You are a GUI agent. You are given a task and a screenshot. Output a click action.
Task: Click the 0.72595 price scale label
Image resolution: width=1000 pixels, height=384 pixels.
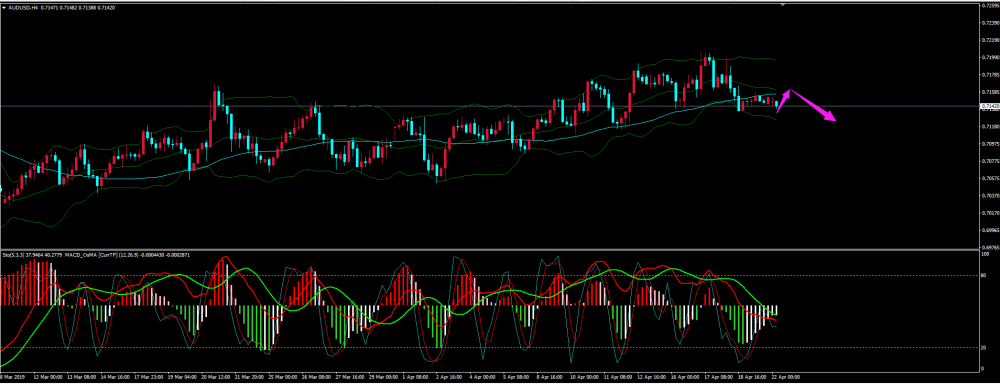[x=990, y=6]
